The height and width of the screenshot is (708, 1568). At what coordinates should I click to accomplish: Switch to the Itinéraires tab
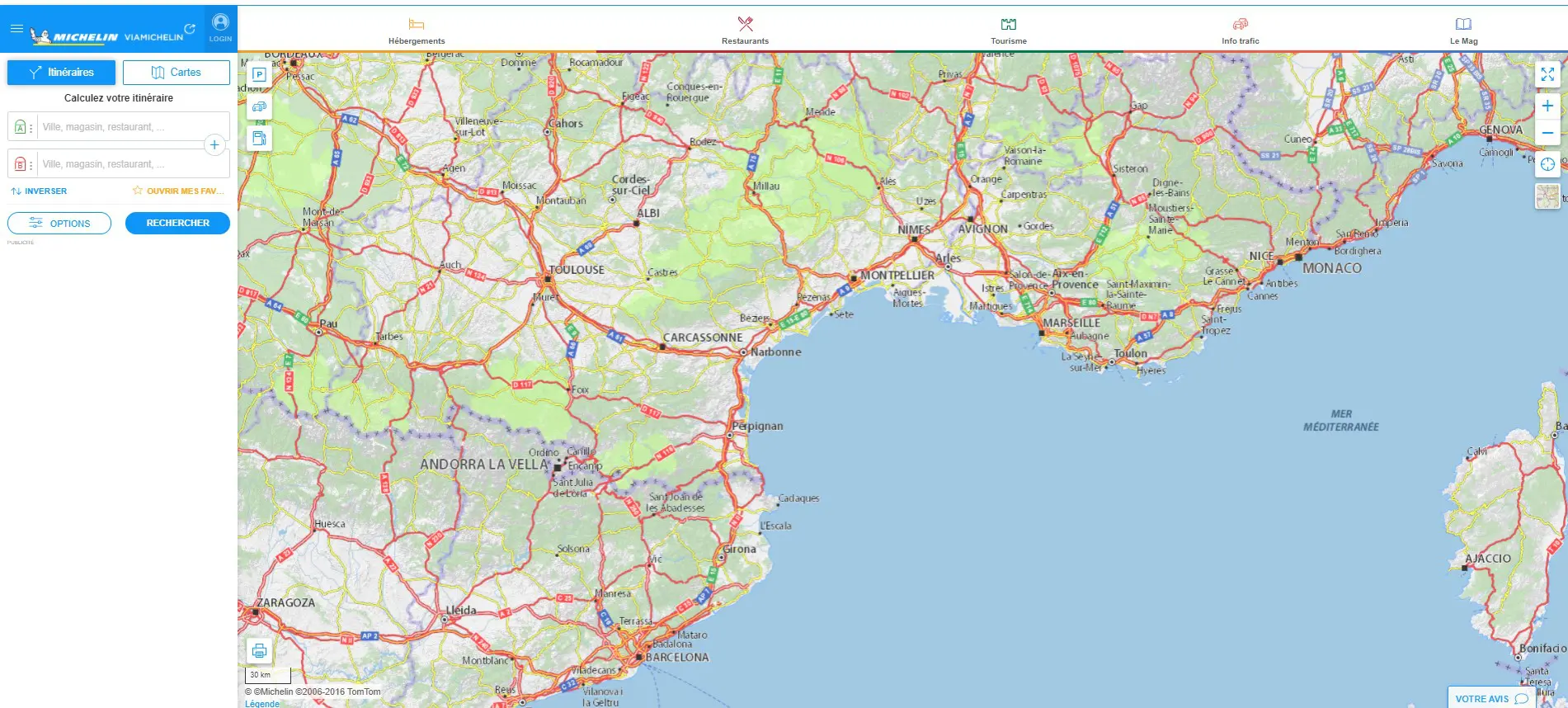(62, 73)
